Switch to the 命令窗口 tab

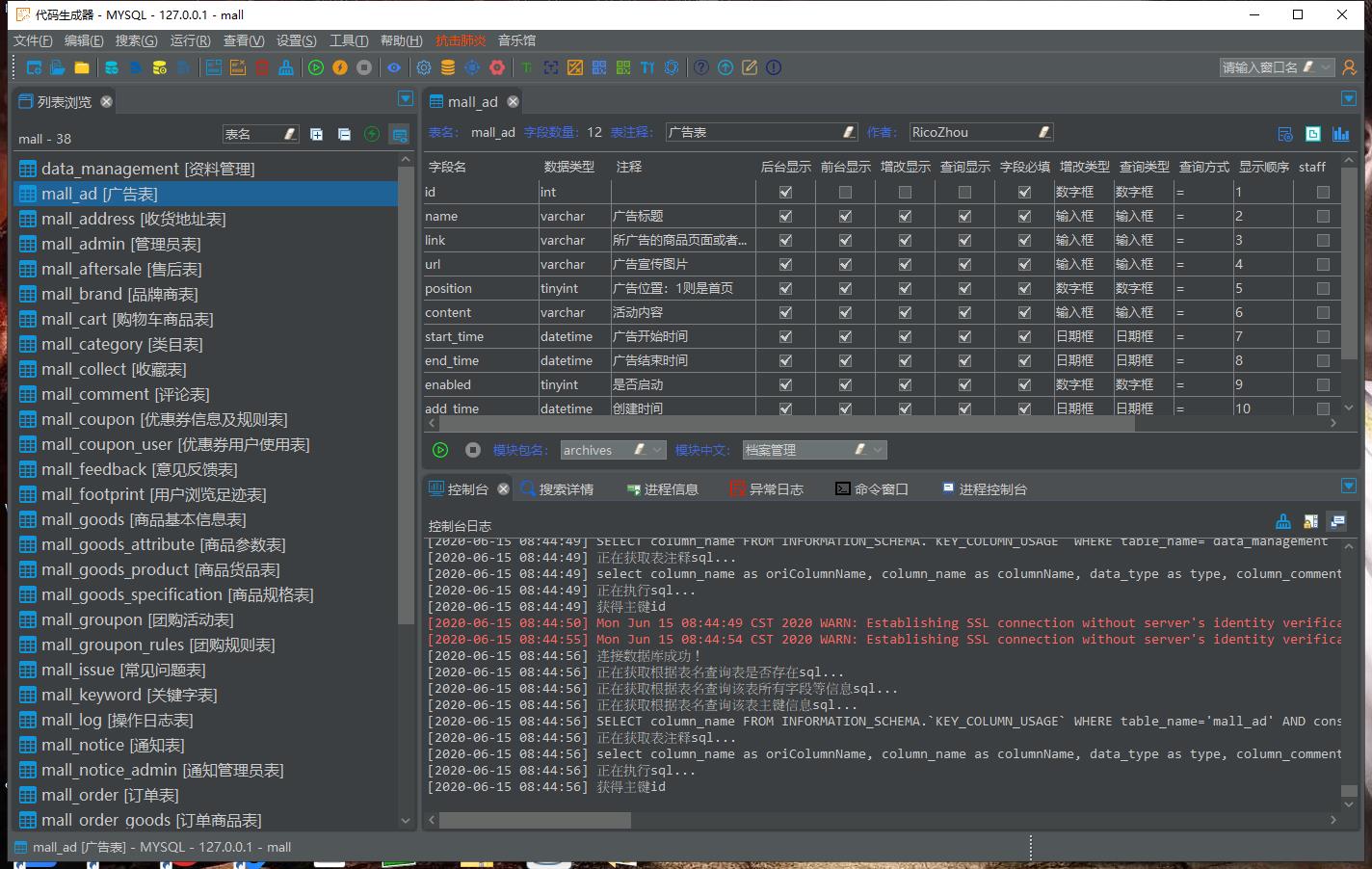point(872,489)
